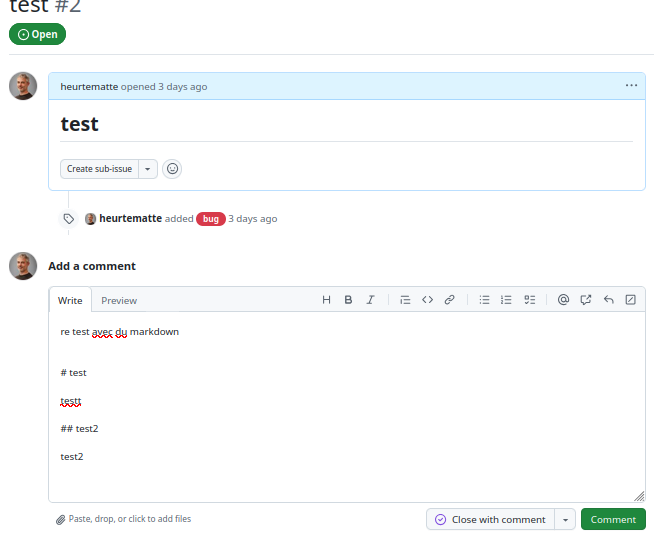The height and width of the screenshot is (552, 654).
Task: Expand the Create sub-issue dropdown arrow
Action: [x=148, y=169]
